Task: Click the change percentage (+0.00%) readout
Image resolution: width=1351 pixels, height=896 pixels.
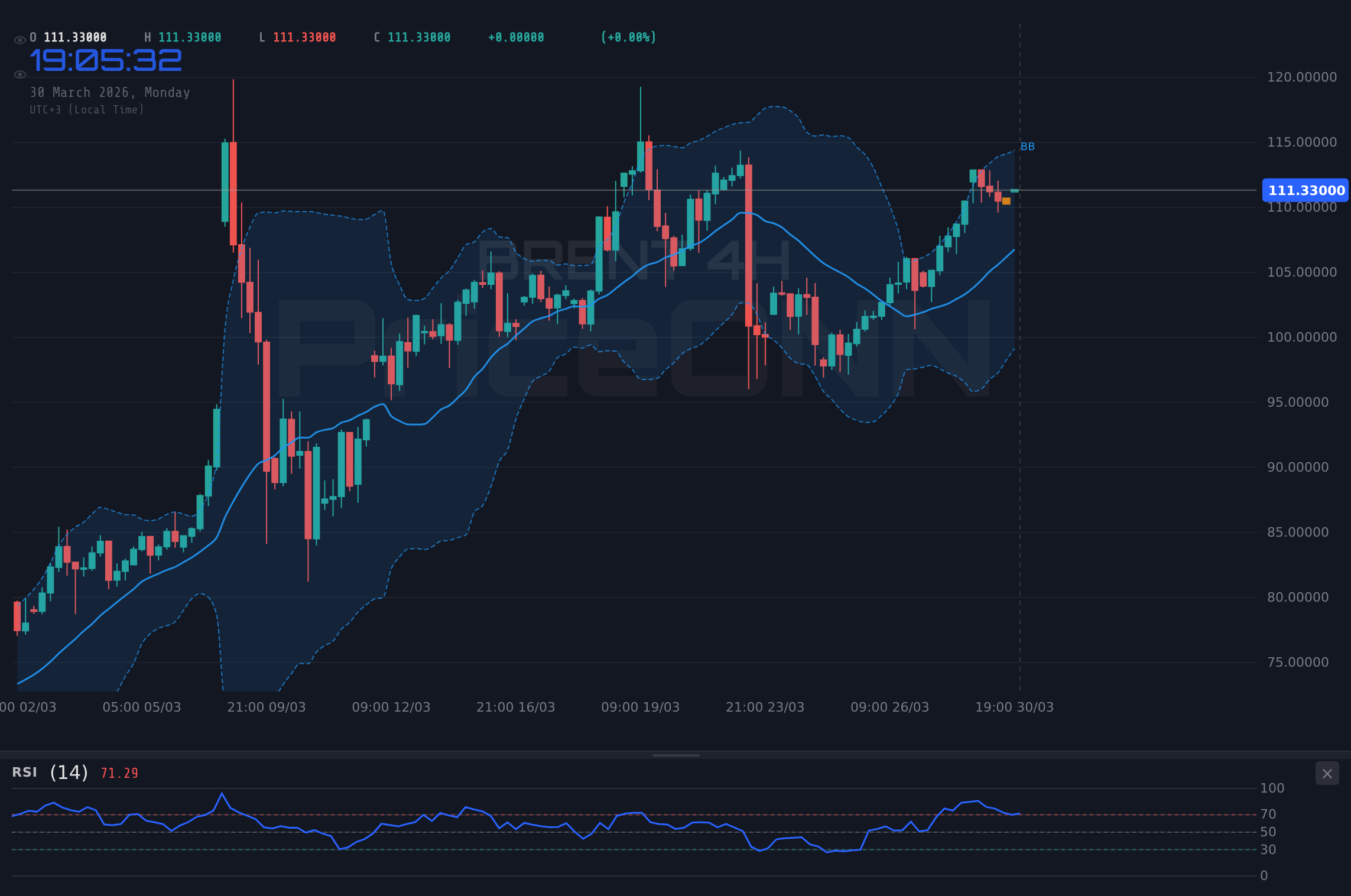Action: [x=628, y=37]
